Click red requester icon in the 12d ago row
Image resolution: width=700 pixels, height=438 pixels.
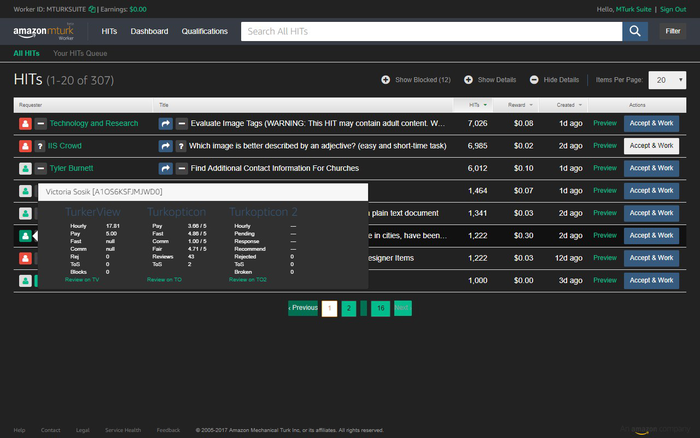click(25, 258)
